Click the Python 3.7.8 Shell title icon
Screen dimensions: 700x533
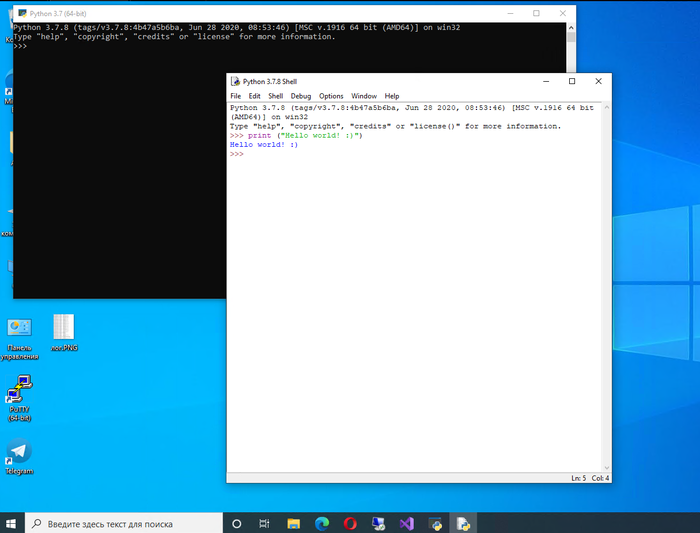[x=235, y=81]
